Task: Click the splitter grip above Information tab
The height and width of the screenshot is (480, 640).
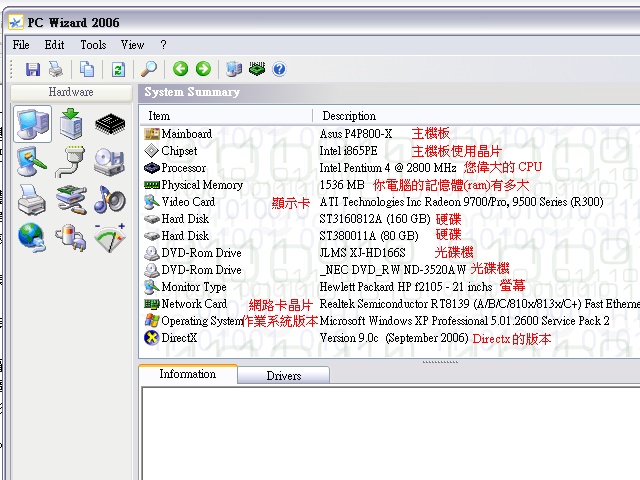Action: point(440,362)
